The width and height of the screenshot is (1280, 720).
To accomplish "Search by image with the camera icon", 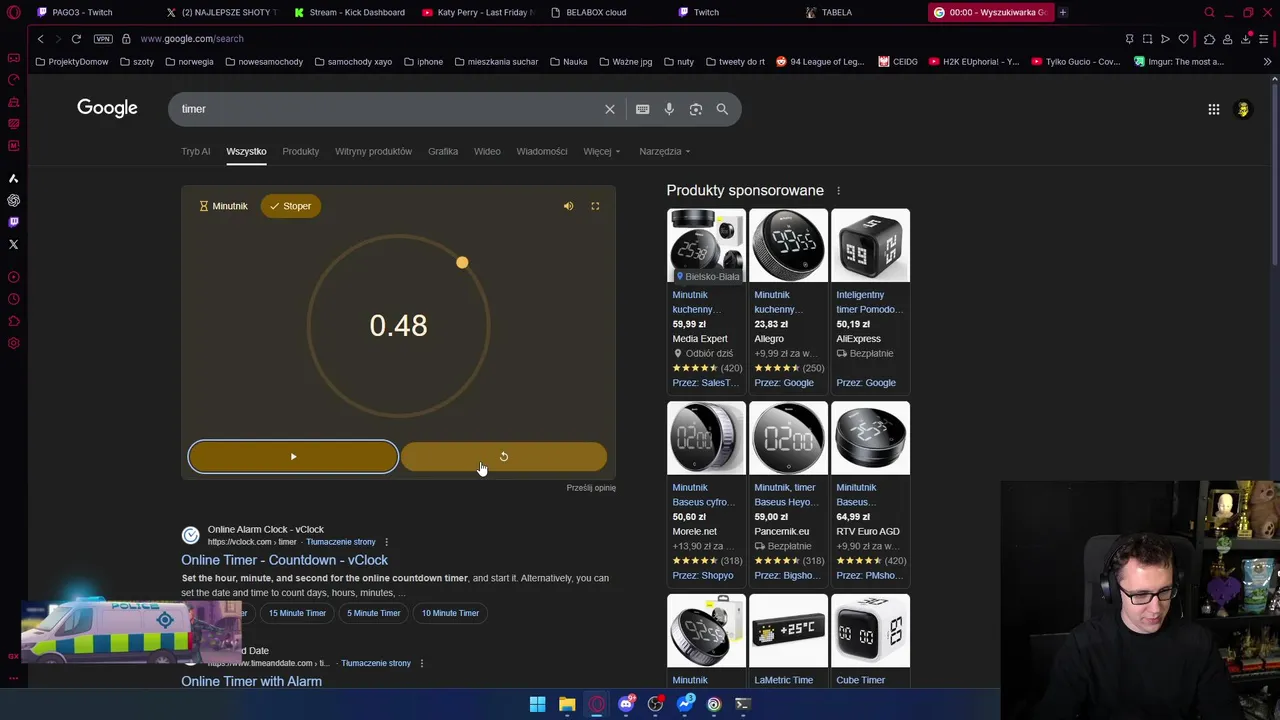I will pyautogui.click(x=696, y=109).
